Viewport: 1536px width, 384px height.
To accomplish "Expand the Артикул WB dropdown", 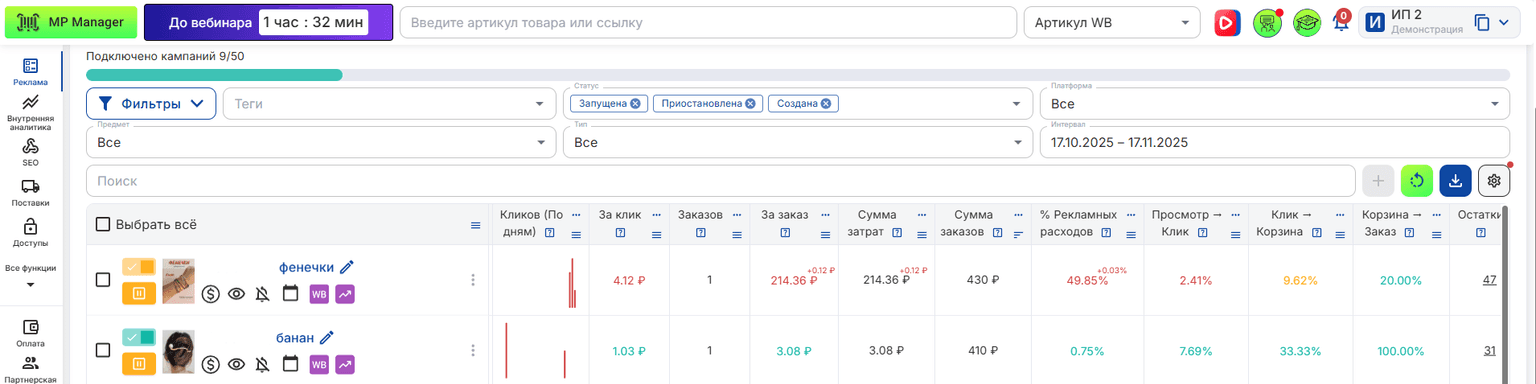I will click(x=1112, y=22).
